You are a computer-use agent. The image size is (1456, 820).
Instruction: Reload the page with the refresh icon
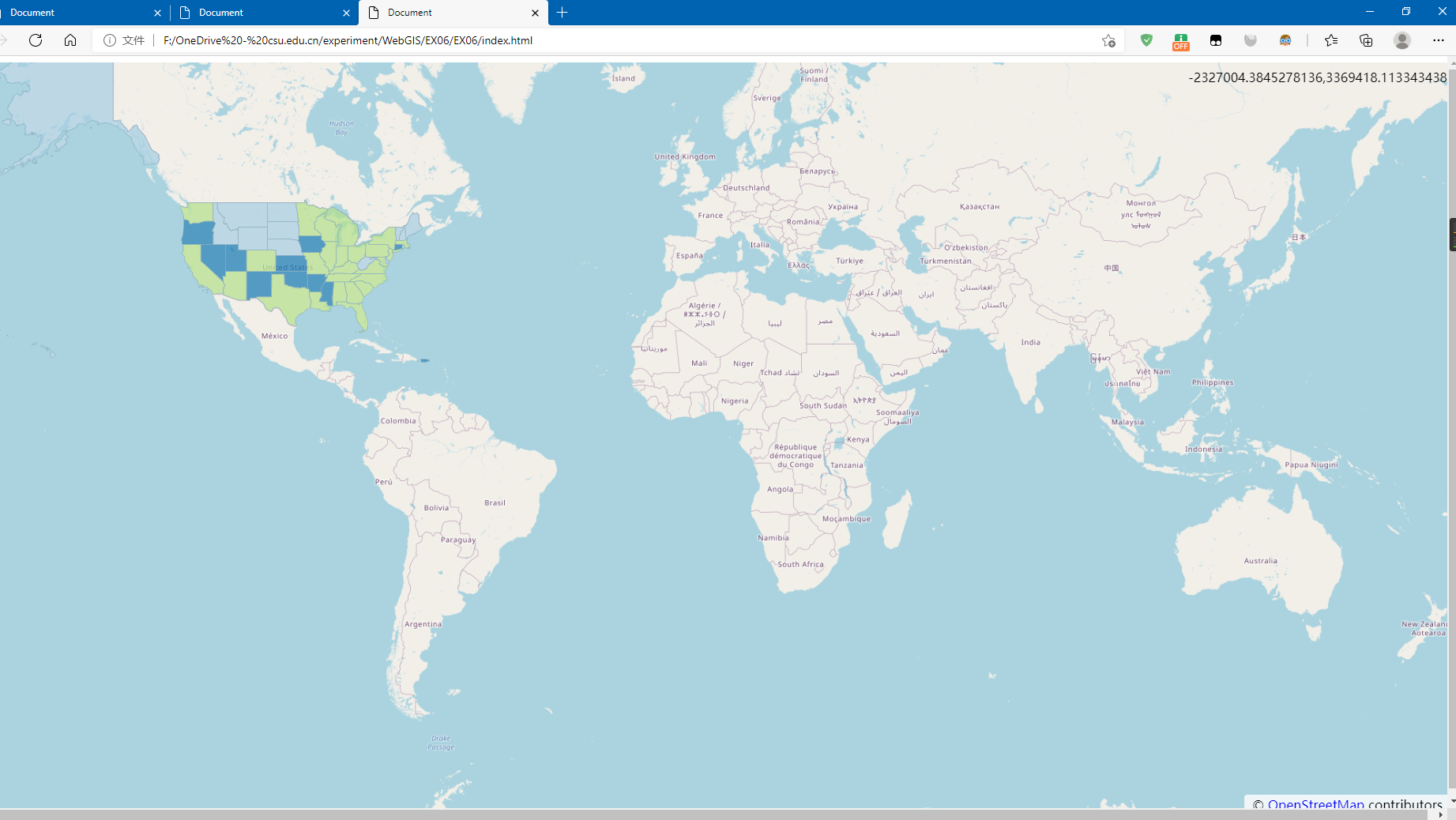click(x=36, y=40)
